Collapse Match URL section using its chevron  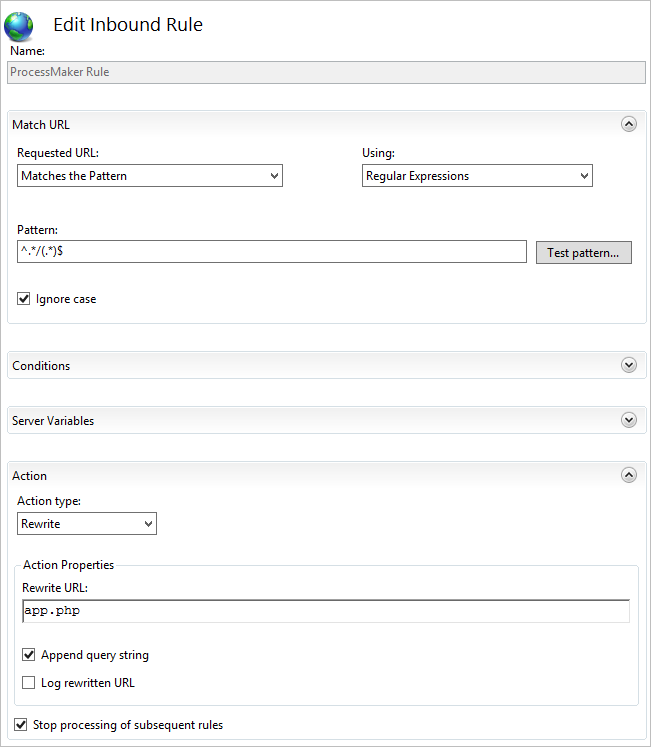point(628,125)
